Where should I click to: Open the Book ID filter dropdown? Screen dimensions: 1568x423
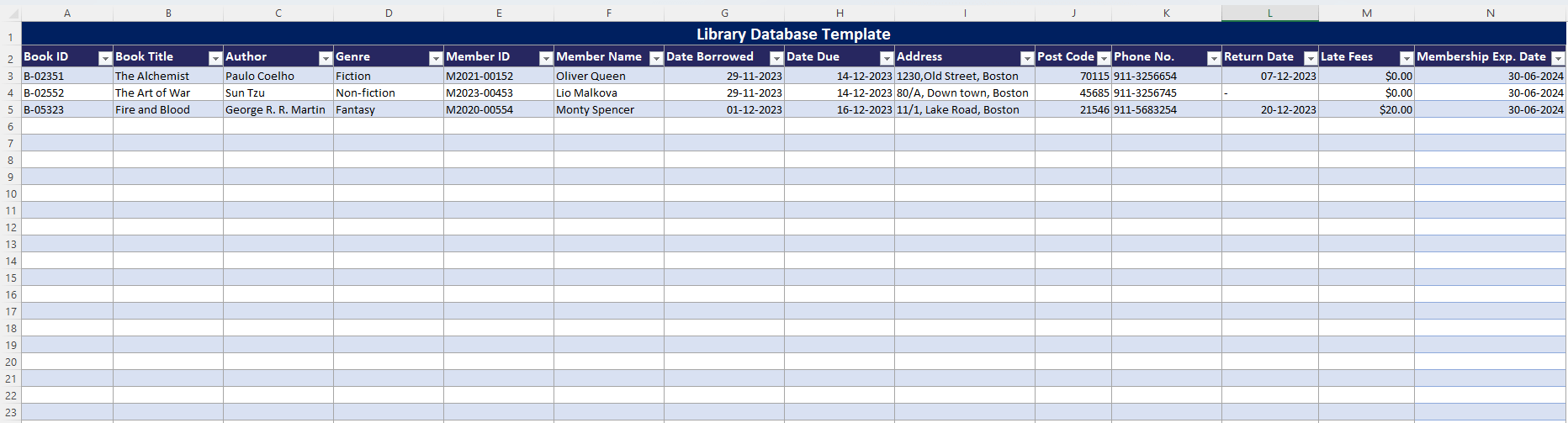(105, 58)
